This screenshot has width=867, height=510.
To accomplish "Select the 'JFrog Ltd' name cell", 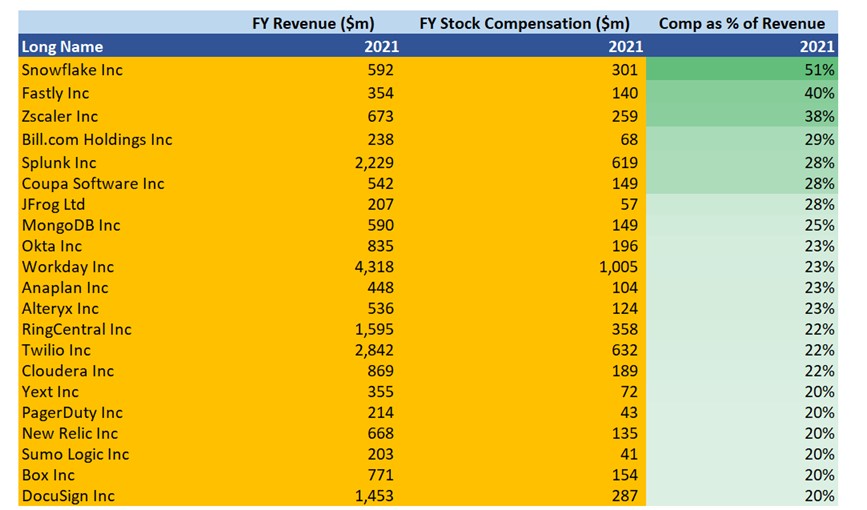I will point(53,205).
